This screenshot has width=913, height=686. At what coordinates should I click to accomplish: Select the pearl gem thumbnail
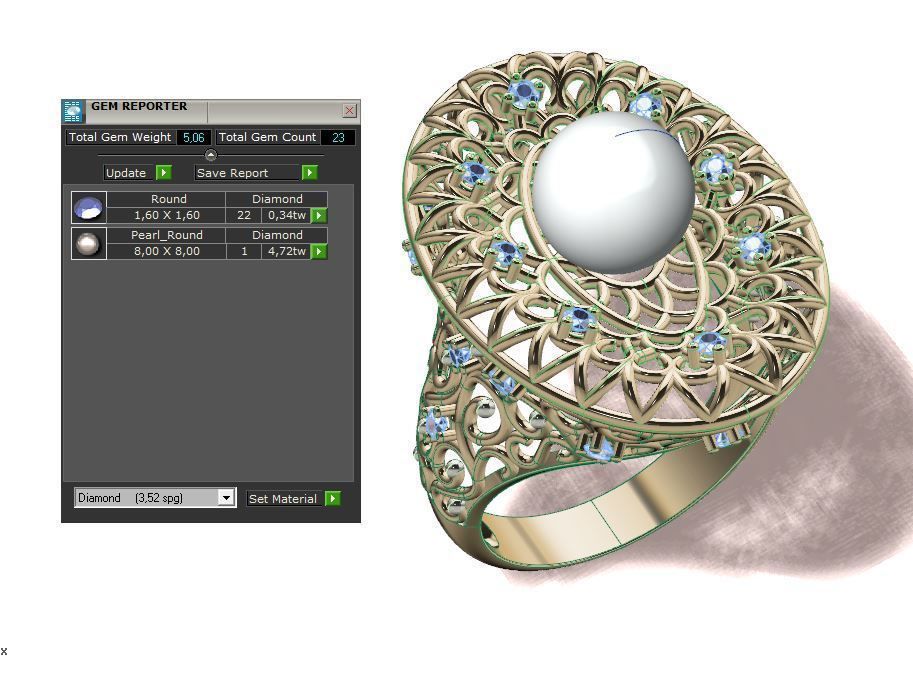[89, 243]
